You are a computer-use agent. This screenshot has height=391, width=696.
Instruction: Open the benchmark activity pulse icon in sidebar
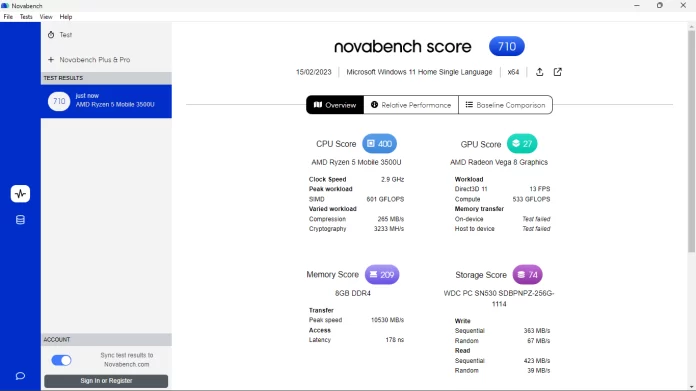click(x=20, y=194)
